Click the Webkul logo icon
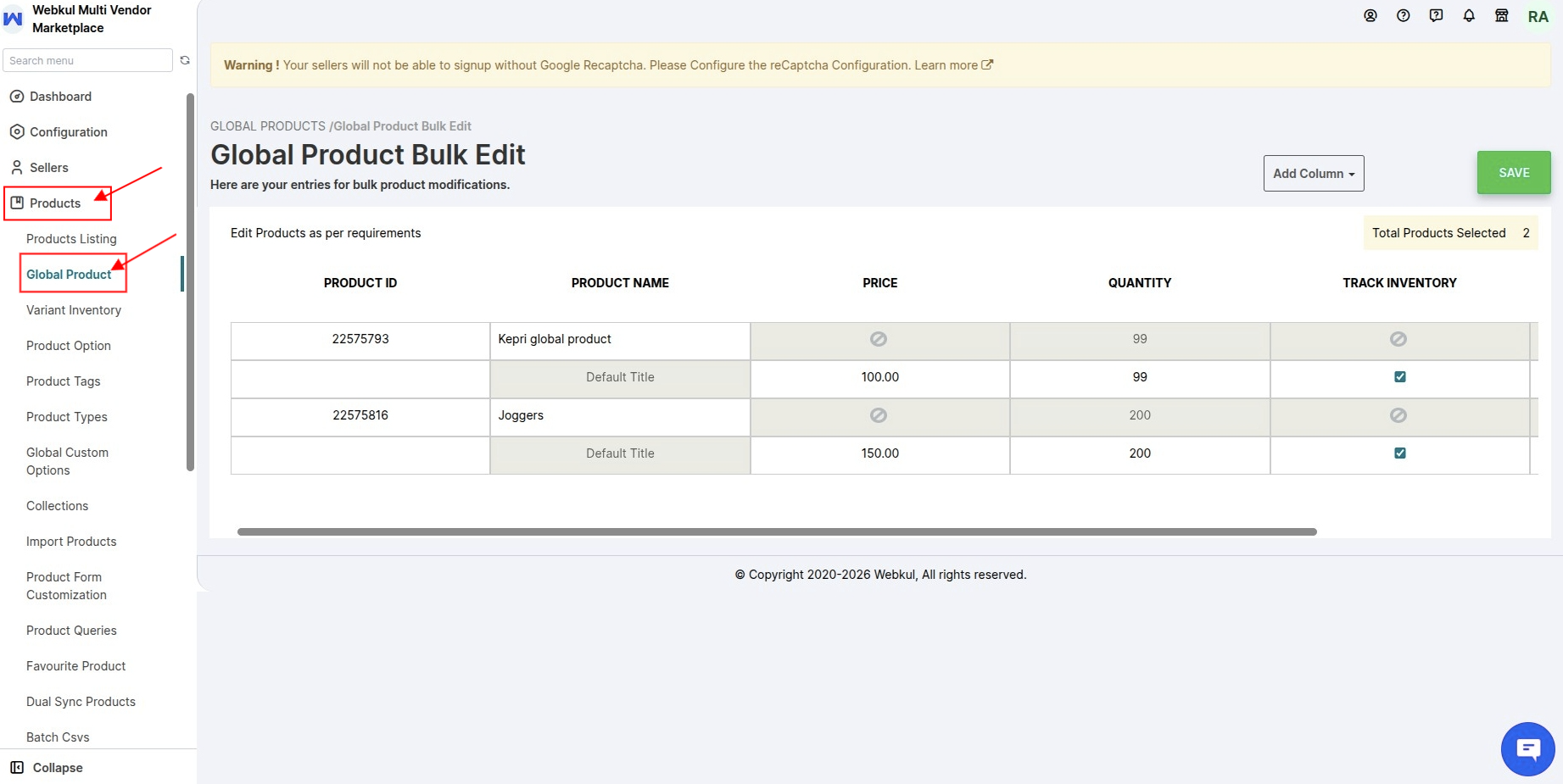 (14, 19)
